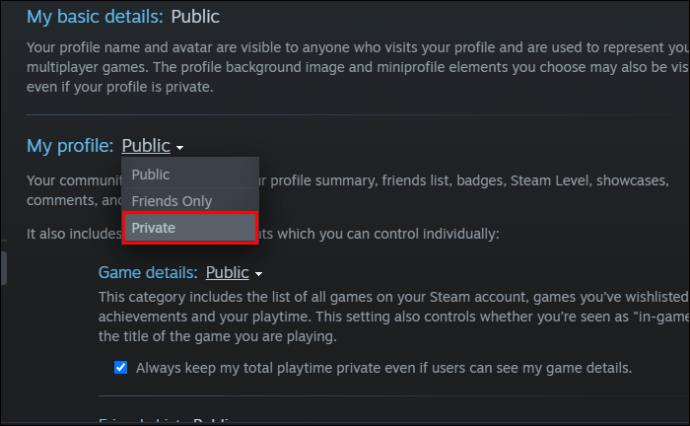
Task: Click the 'Always keep my total playtime private' label
Action: click(x=384, y=368)
